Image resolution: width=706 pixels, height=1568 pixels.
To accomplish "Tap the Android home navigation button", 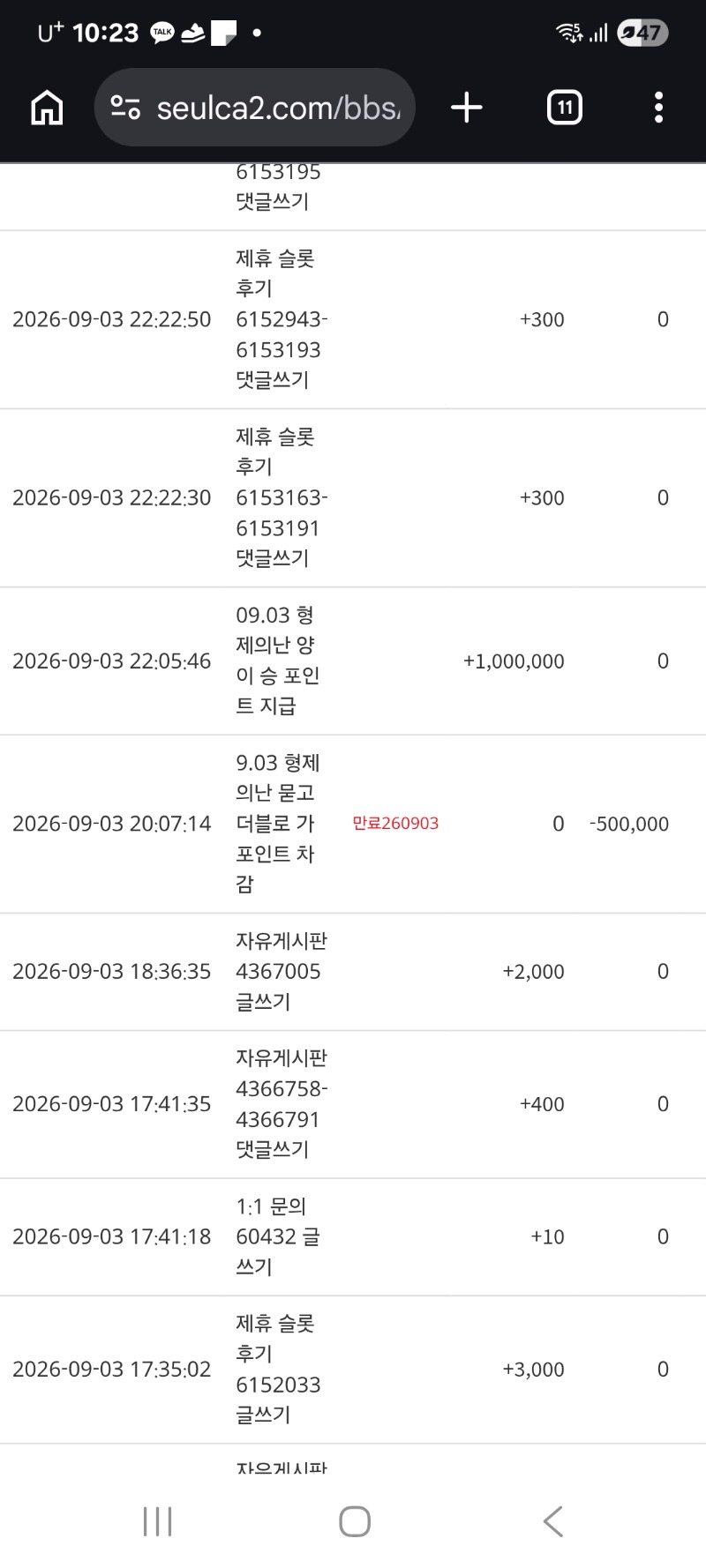I will 355,1521.
